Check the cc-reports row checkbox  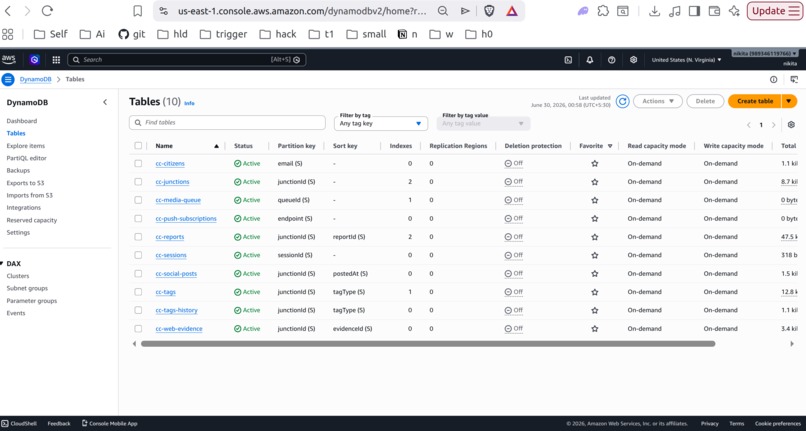(138, 237)
